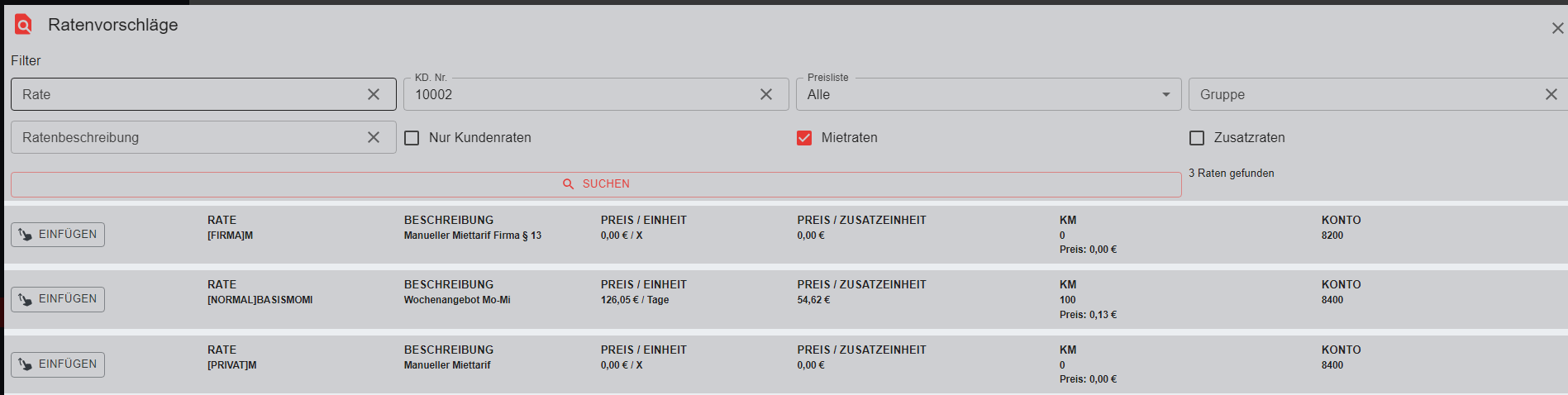Clear the Gruppe filter field

coord(1551,95)
